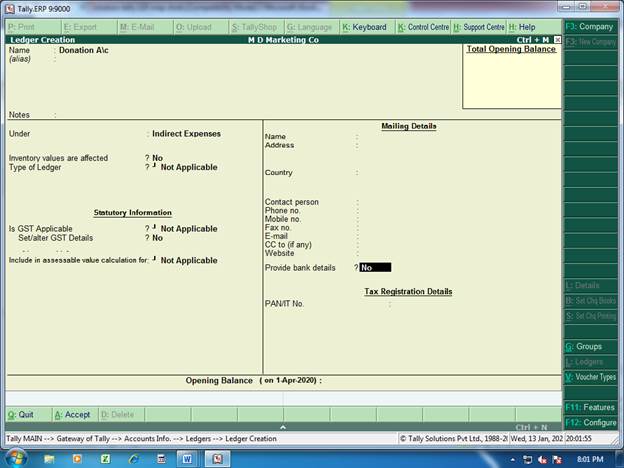The width and height of the screenshot is (624, 468).
Task: Open F11: Features settings
Action: (x=591, y=407)
